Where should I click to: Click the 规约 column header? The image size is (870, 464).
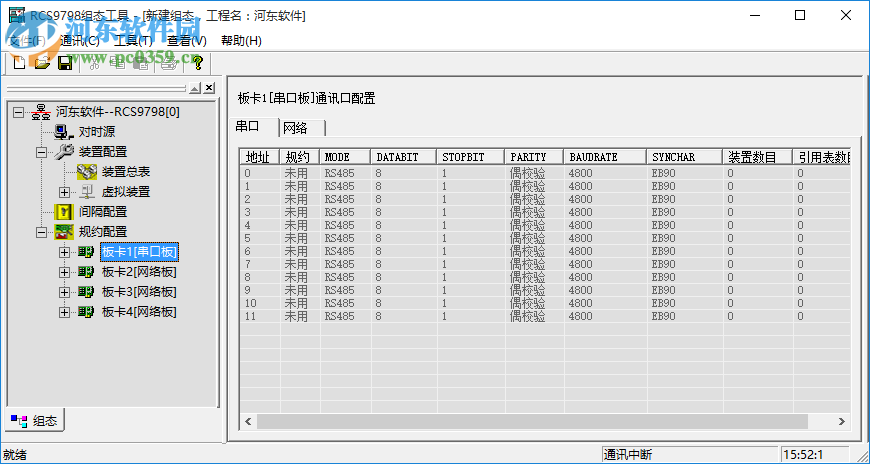coord(300,157)
